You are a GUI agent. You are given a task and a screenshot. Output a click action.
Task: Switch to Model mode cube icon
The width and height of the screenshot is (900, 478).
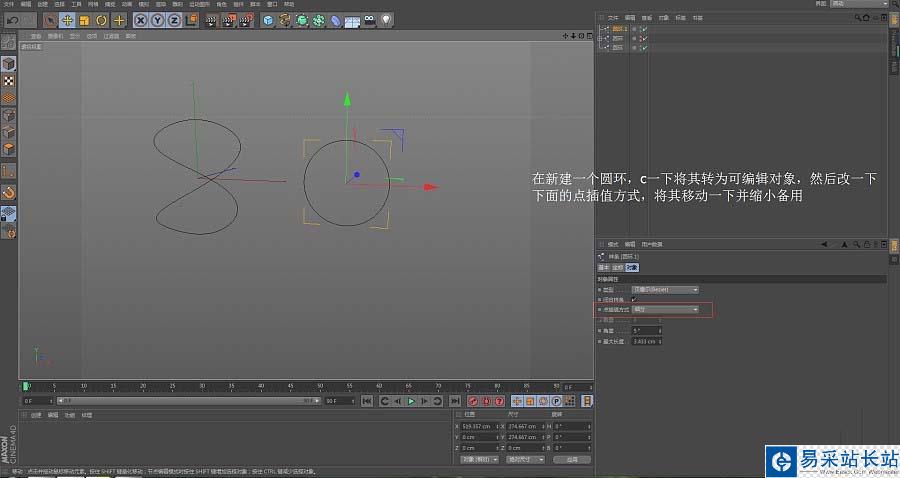click(x=9, y=64)
